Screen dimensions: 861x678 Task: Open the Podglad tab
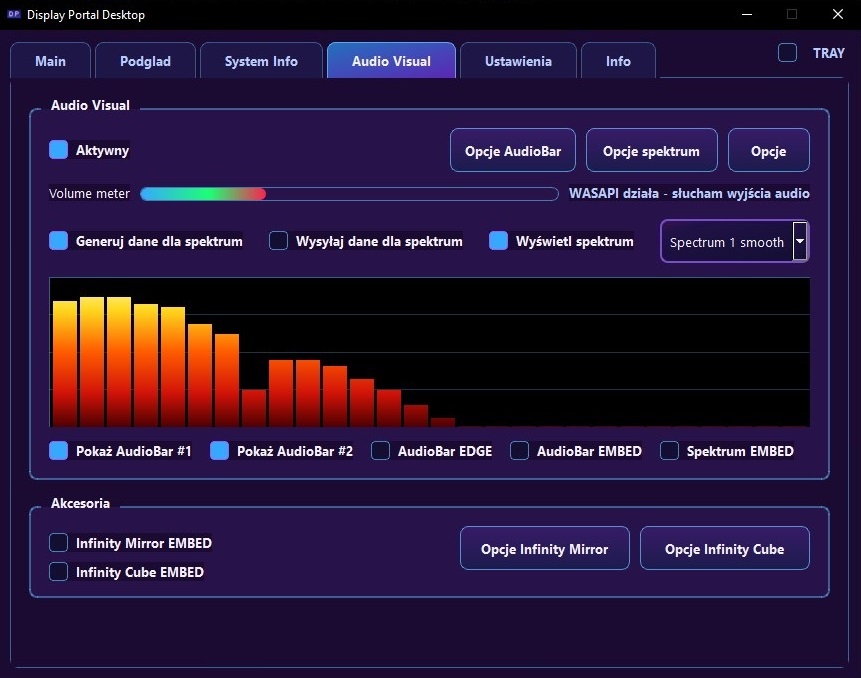coord(145,61)
